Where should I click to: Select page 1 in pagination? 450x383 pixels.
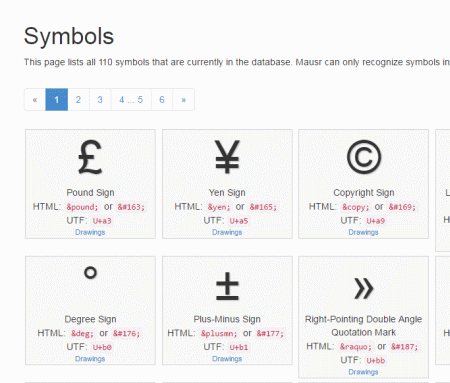57,99
